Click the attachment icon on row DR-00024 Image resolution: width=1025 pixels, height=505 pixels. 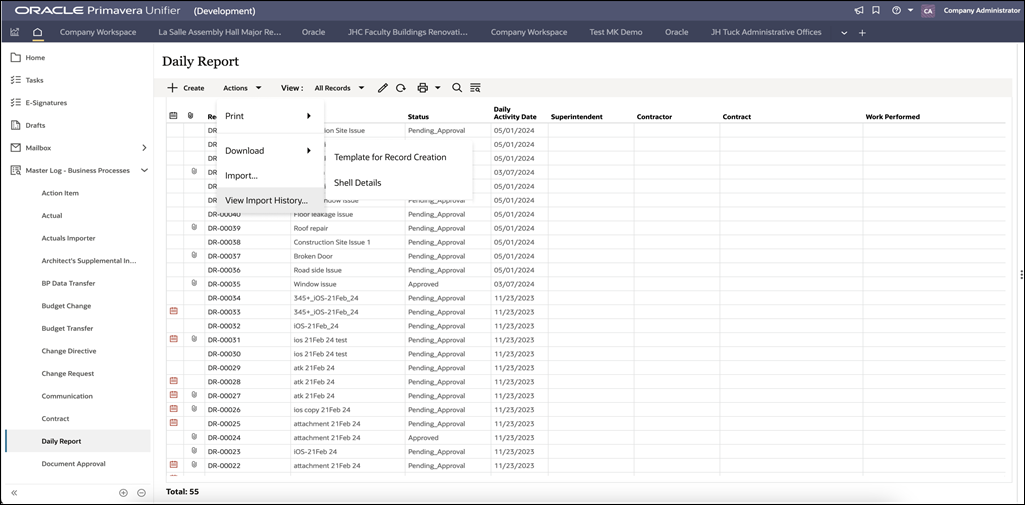[193, 437]
